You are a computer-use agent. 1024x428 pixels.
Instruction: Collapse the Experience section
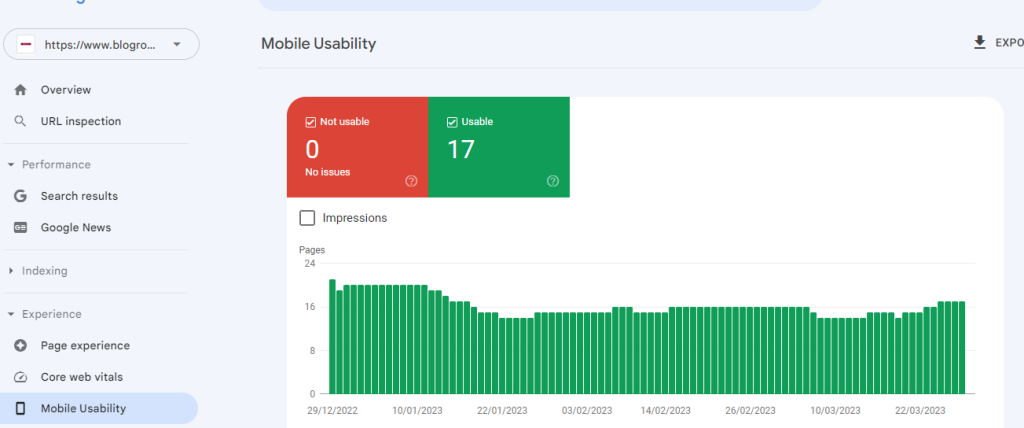coord(10,314)
